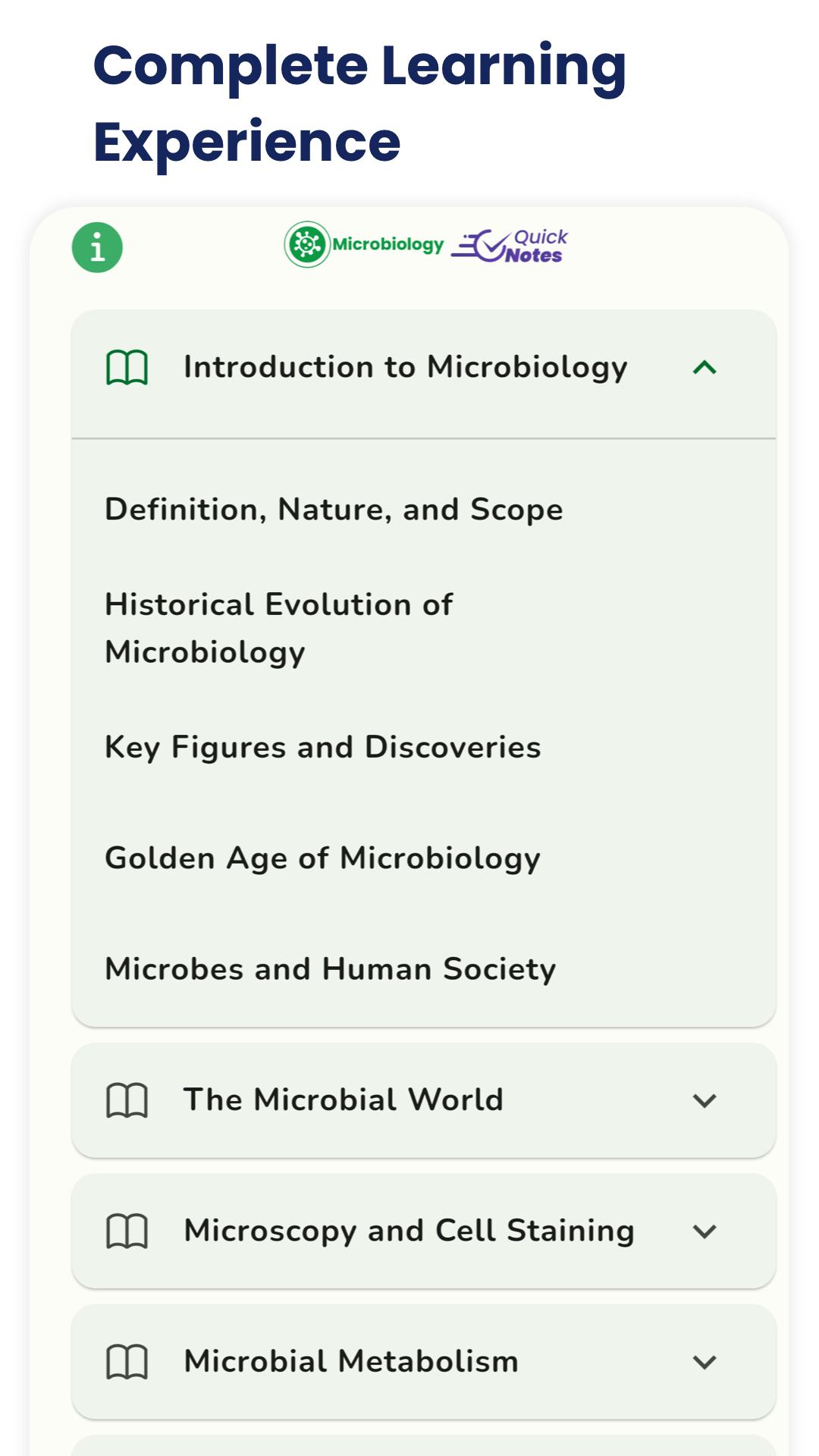Open Definition, Nature, and Scope topic

tap(334, 510)
